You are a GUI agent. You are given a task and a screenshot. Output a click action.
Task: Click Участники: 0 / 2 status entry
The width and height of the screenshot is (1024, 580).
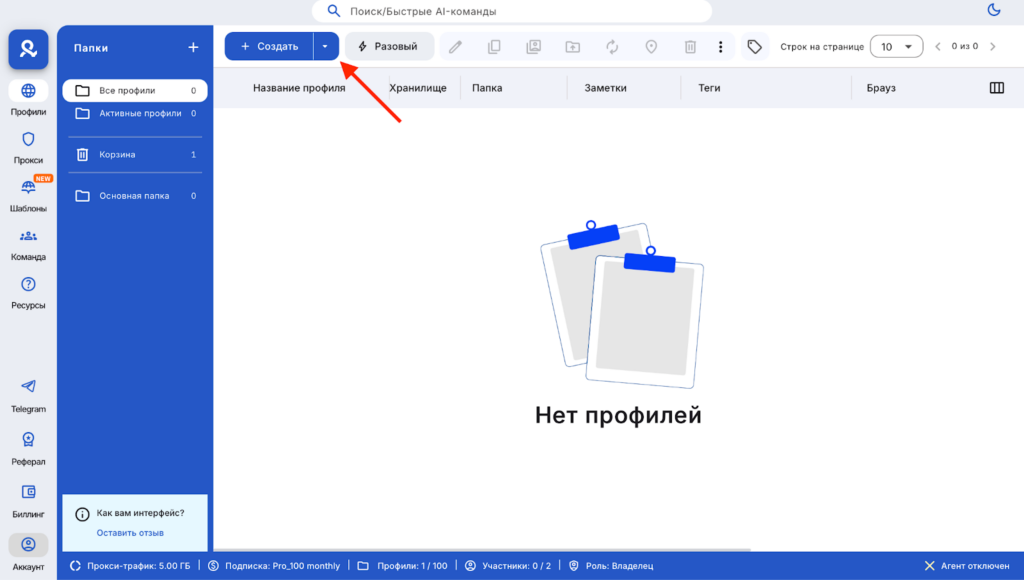coord(508,566)
